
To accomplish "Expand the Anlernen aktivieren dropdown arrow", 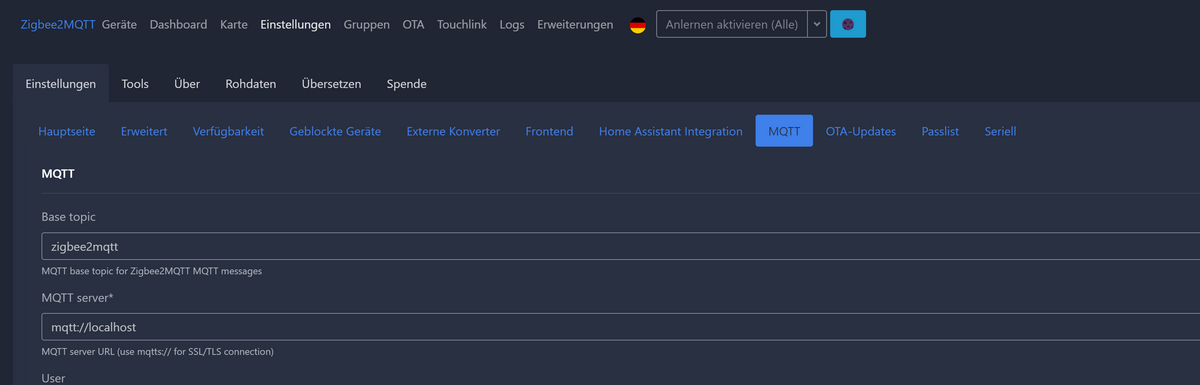I will 816,25.
